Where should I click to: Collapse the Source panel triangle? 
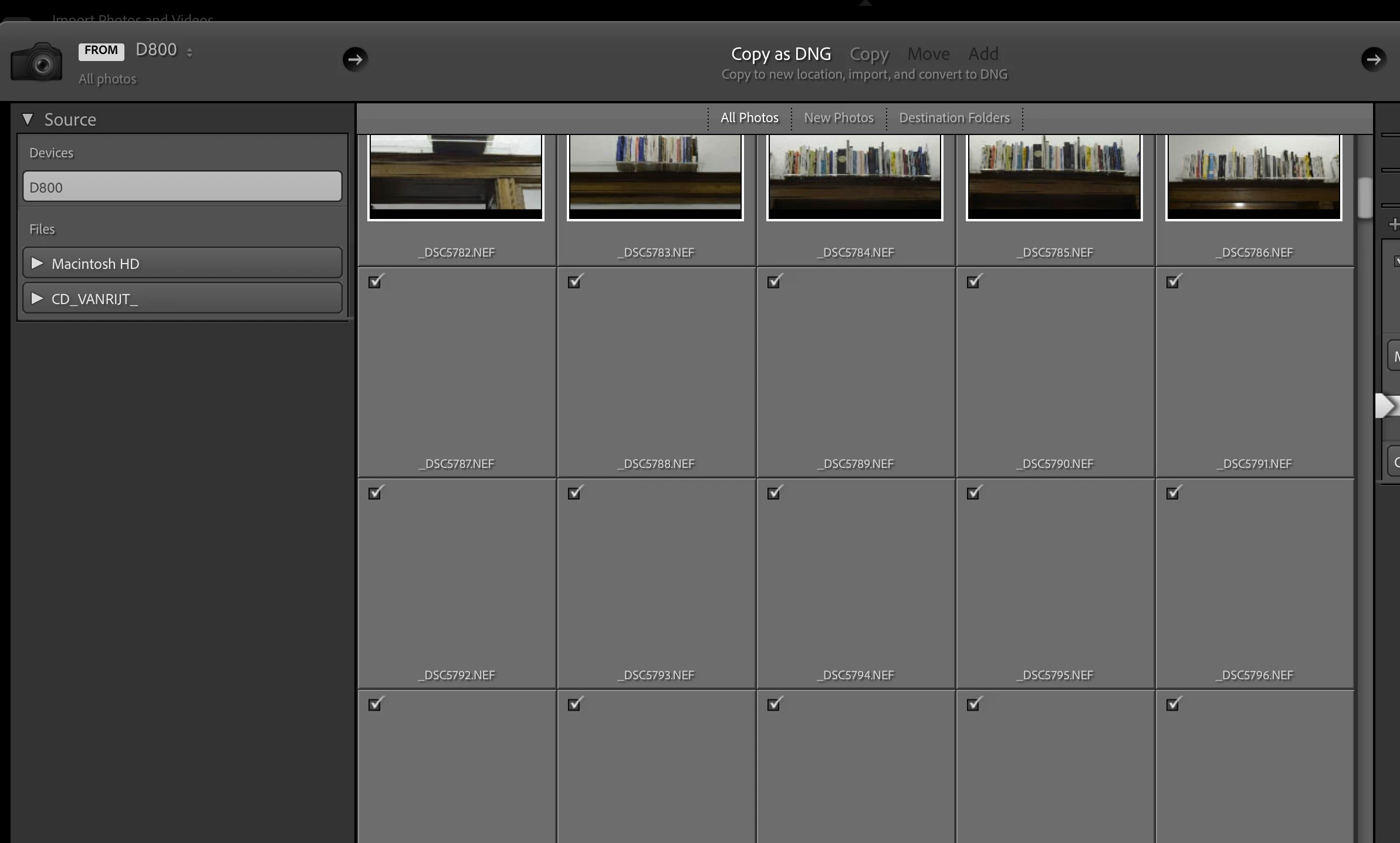pyautogui.click(x=28, y=119)
